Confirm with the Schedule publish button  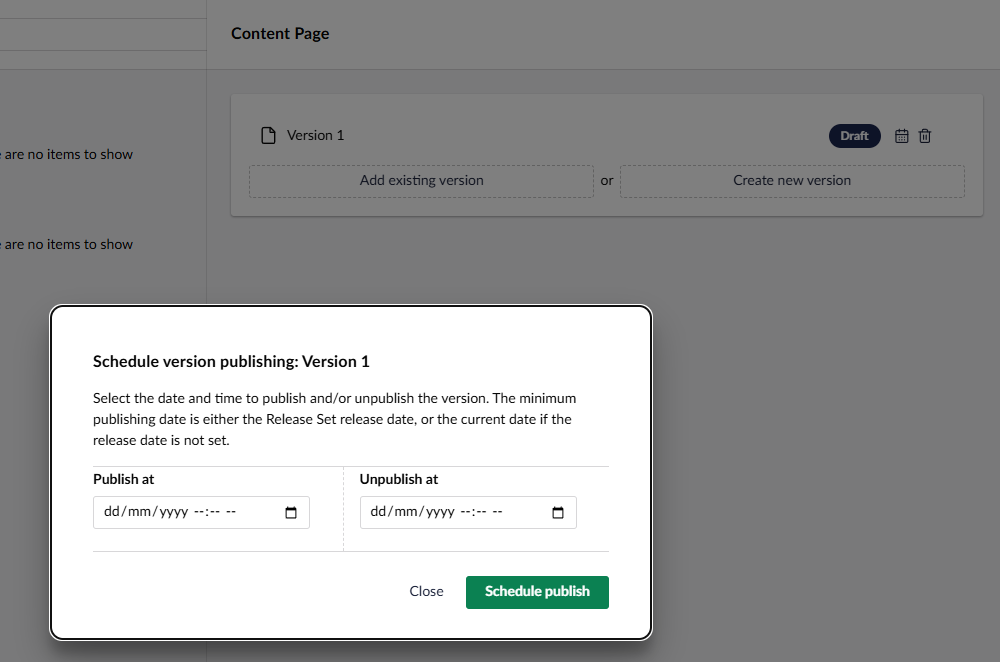(x=537, y=591)
